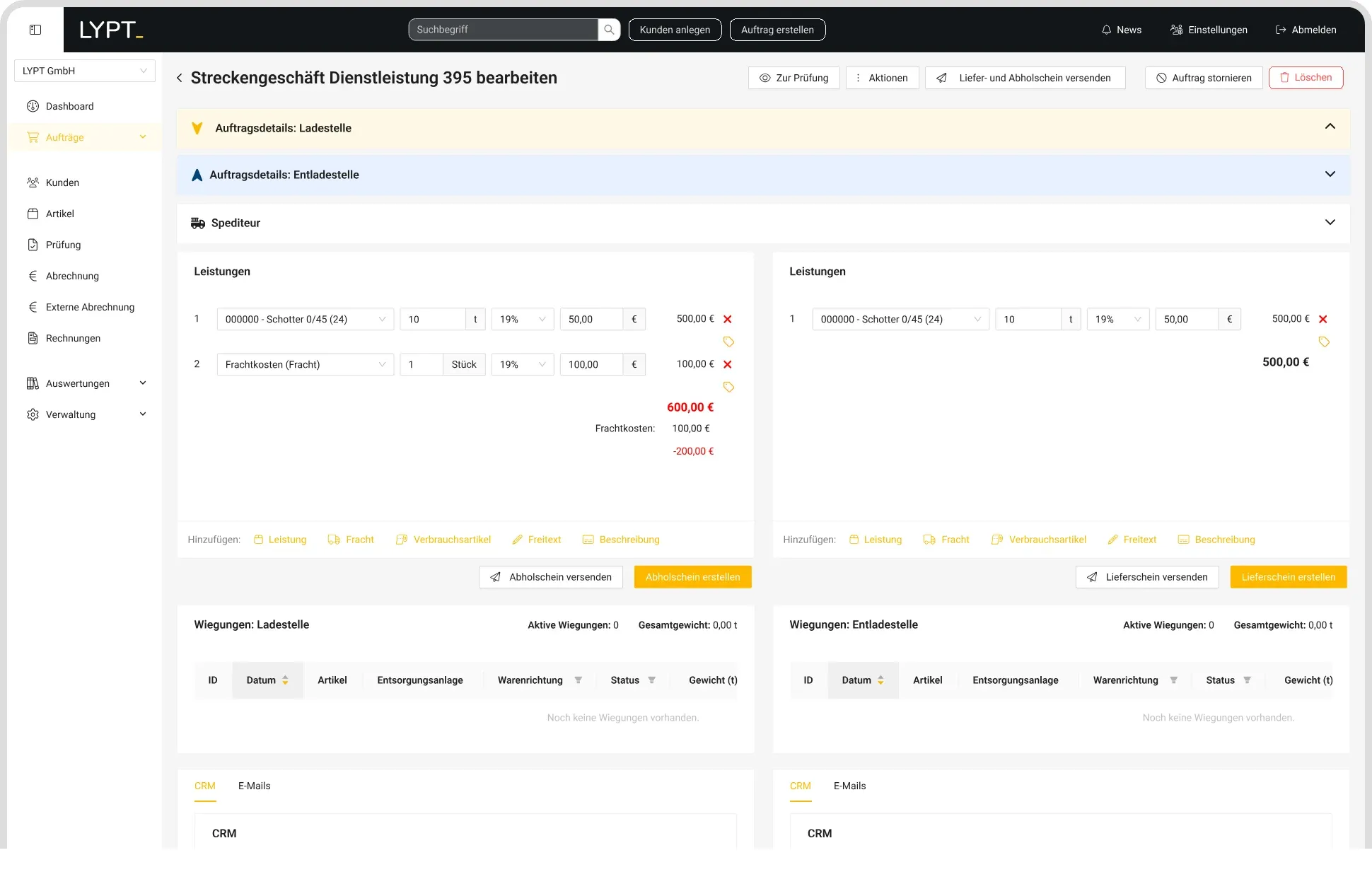
Task: Expand the Spediteur section
Action: click(1330, 222)
